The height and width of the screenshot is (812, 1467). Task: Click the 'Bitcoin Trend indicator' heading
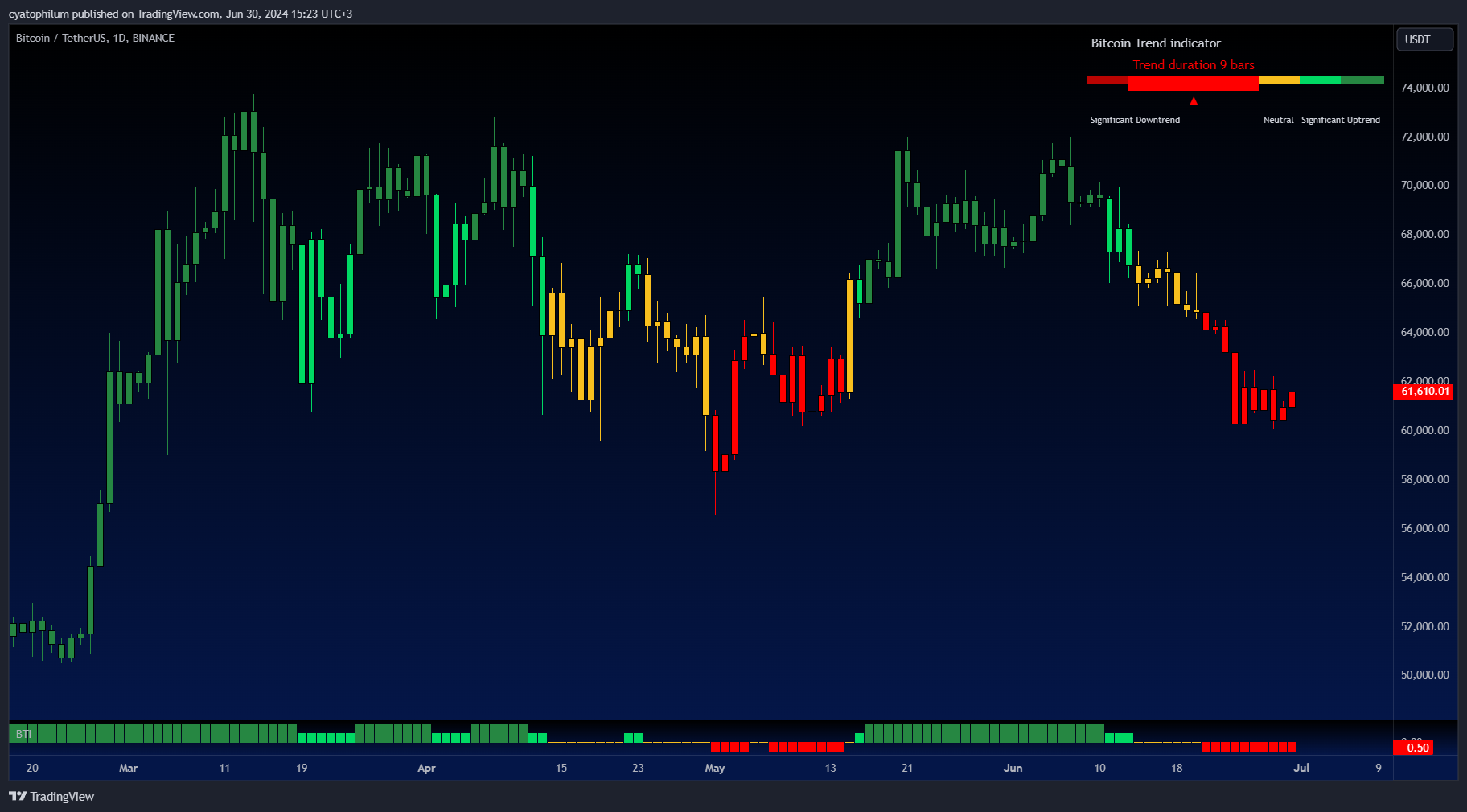[1156, 43]
